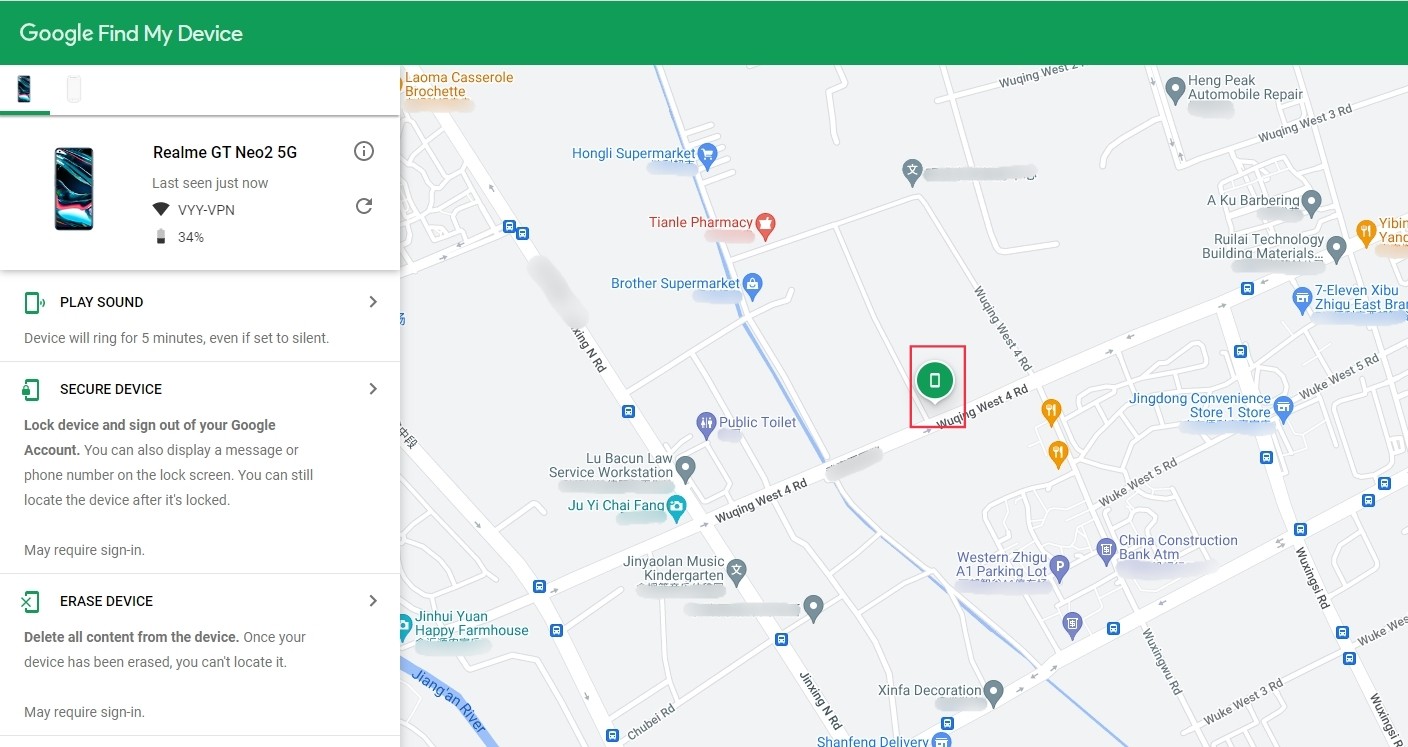Screen dimensions: 1408x747
Task: Refresh the device location
Action: (x=364, y=206)
